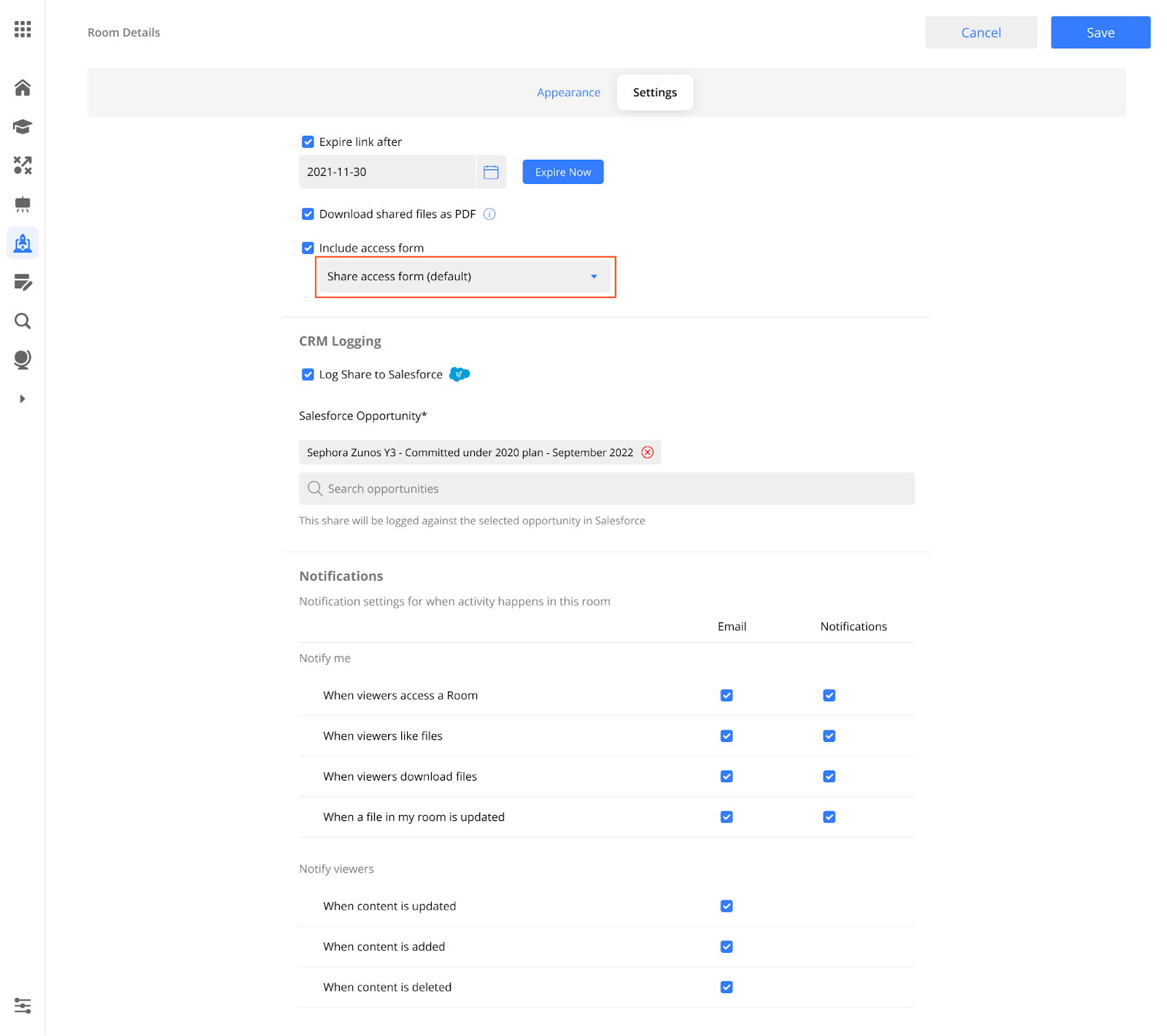Go to Home via sidebar icon
The height and width of the screenshot is (1036, 1167).
[23, 88]
